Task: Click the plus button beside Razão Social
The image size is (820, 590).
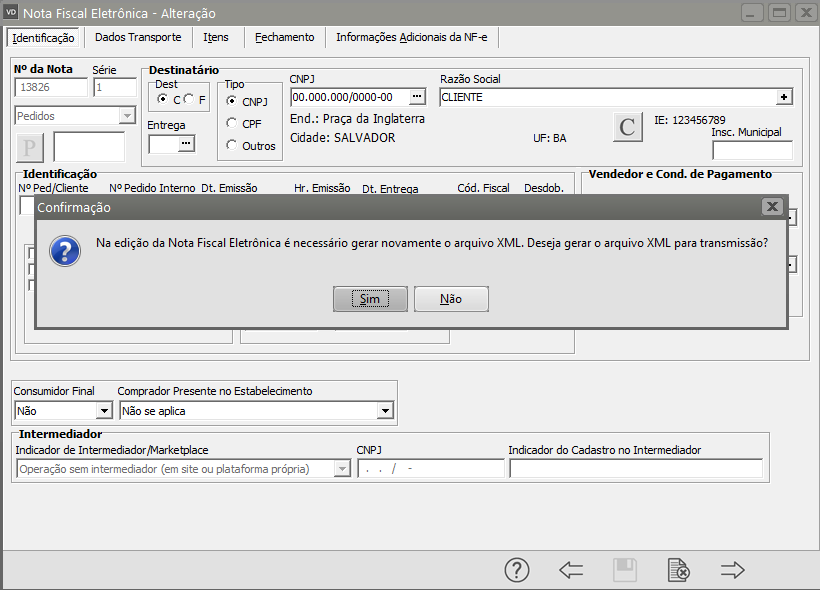Action: [x=784, y=97]
